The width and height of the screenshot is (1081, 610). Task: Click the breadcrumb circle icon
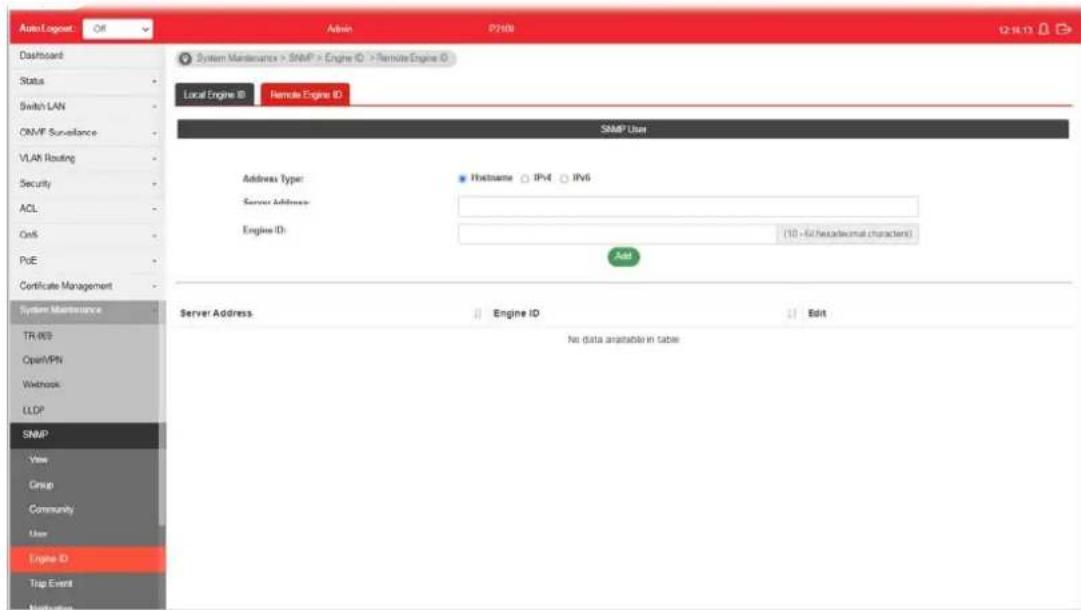[x=185, y=59]
